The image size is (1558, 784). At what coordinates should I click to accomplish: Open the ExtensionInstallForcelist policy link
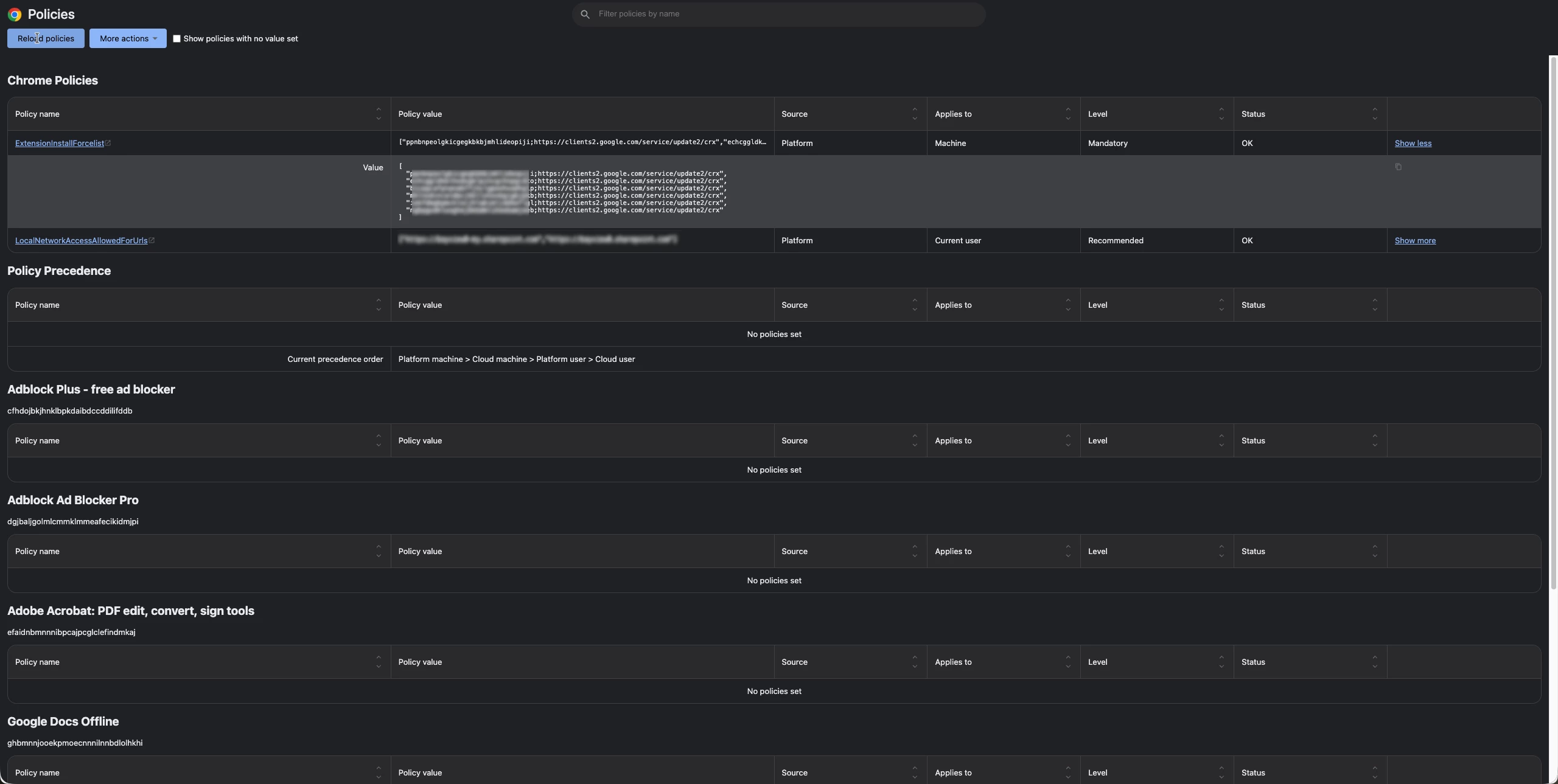pyautogui.click(x=59, y=144)
